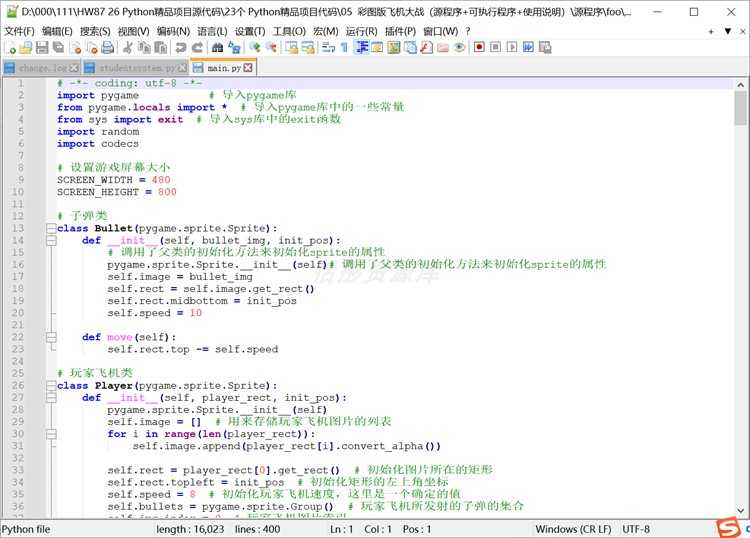This screenshot has height=538, width=750.
Task: Collapse the def move fold marker on line 22
Action: pos(51,337)
